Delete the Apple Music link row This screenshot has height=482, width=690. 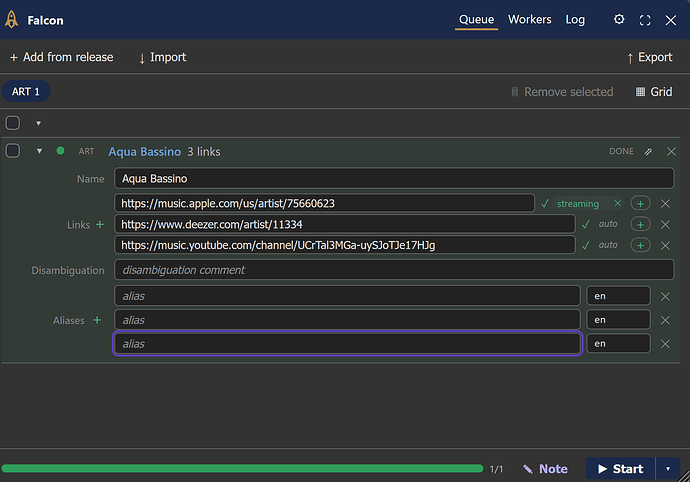[x=665, y=203]
